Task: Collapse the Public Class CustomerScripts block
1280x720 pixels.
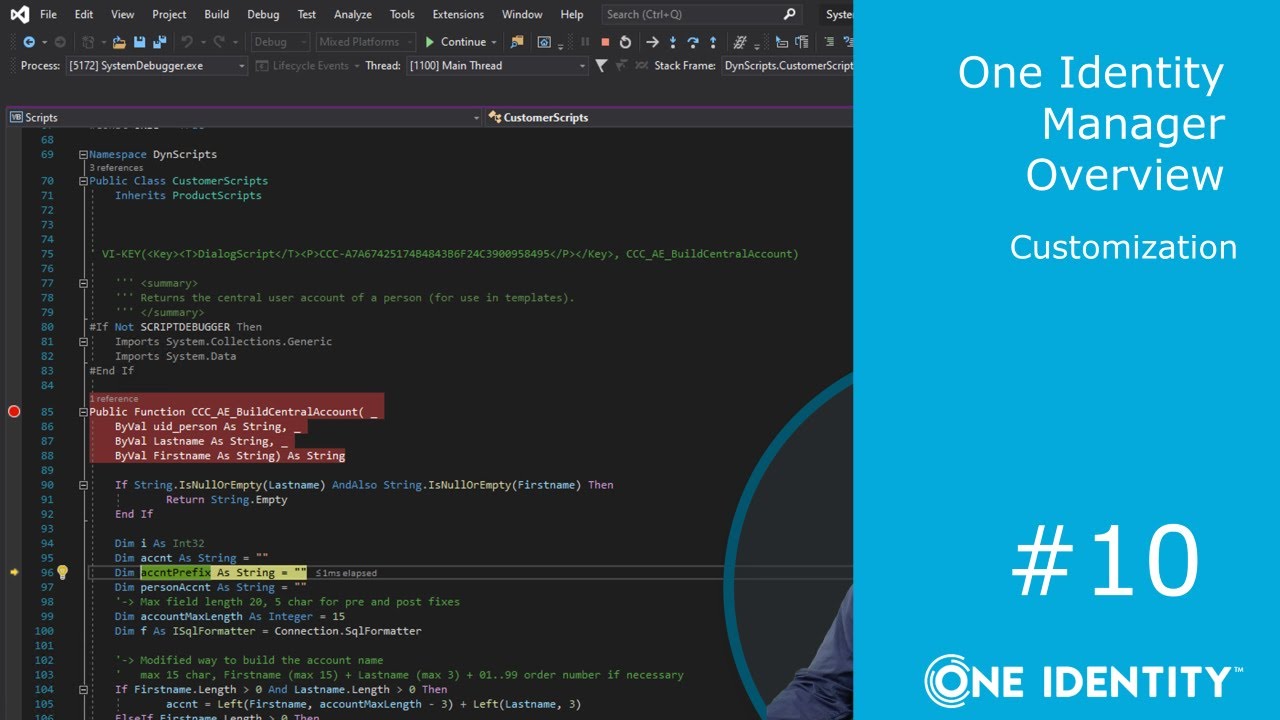Action: click(82, 181)
